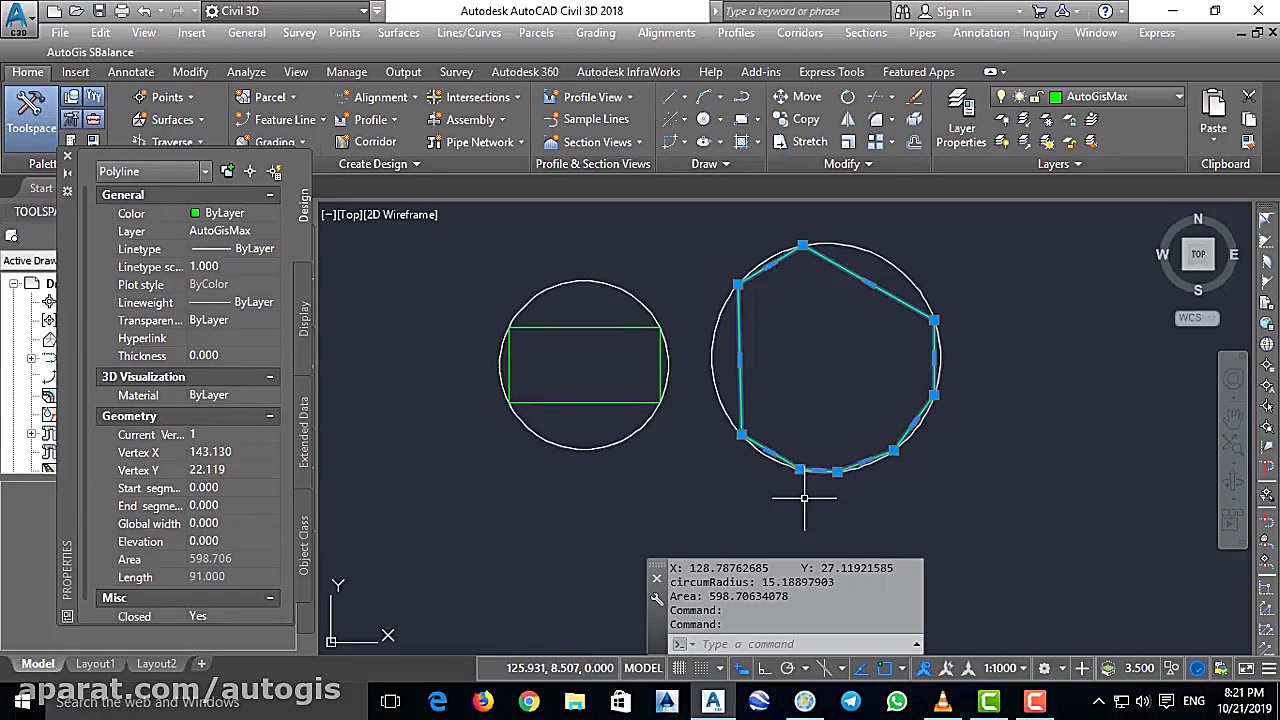Image resolution: width=1280 pixels, height=720 pixels.
Task: Open the Annotate ribbon tab
Action: [131, 72]
